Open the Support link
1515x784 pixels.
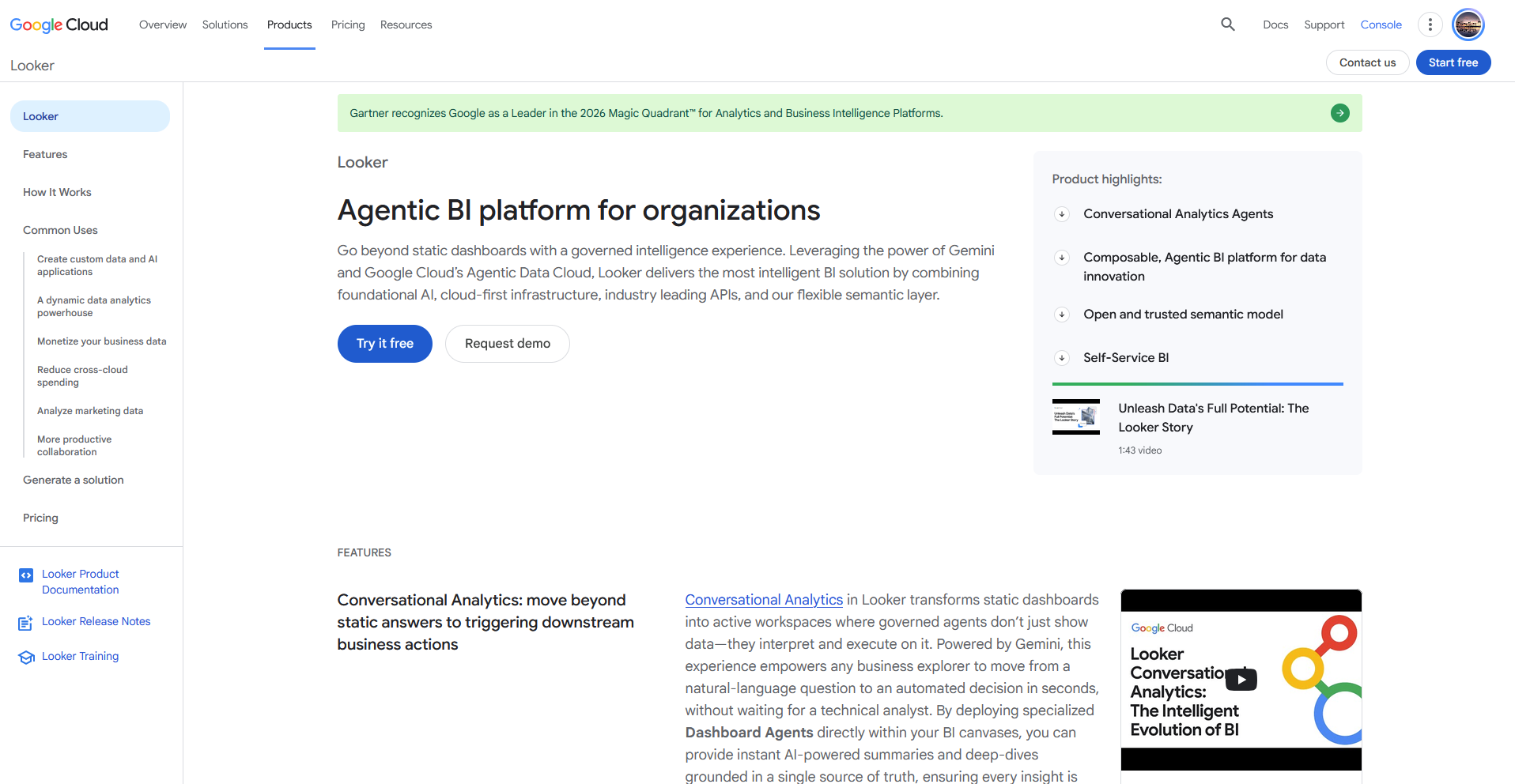[1324, 24]
